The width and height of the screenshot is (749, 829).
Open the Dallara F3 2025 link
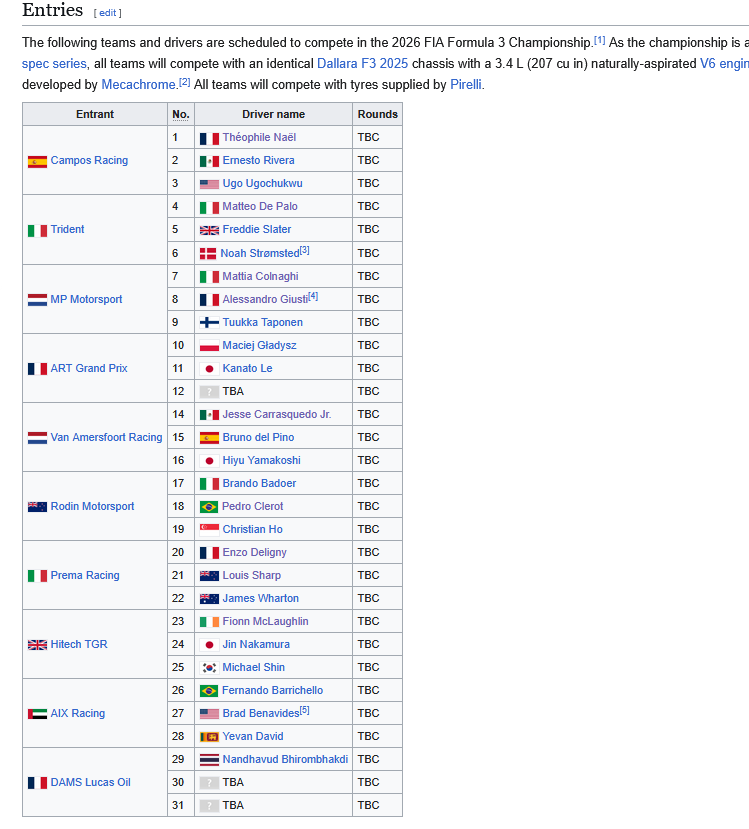coord(362,63)
